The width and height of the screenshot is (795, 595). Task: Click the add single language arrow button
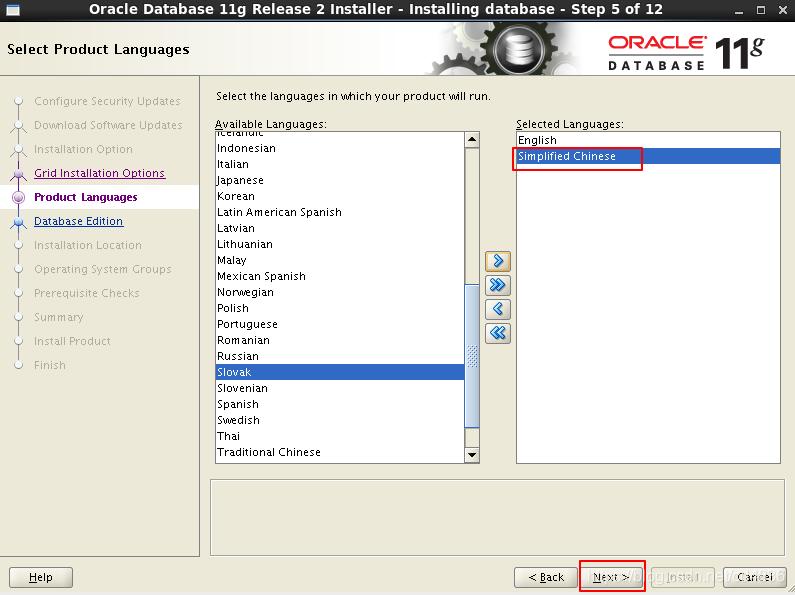coord(497,261)
